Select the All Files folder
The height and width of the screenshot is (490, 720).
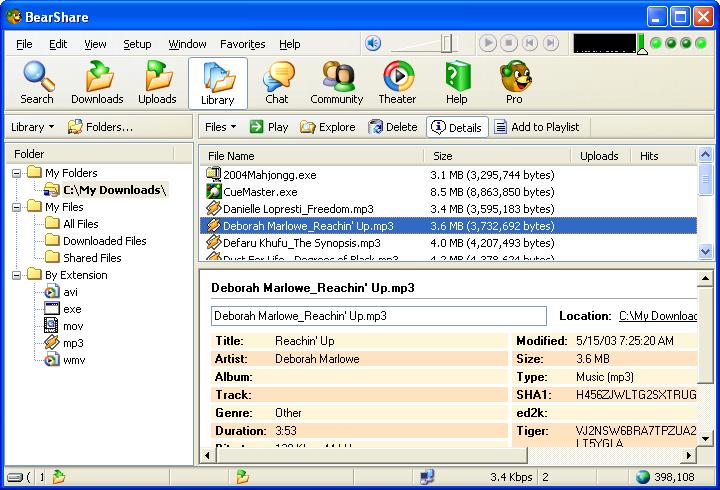pyautogui.click(x=81, y=224)
